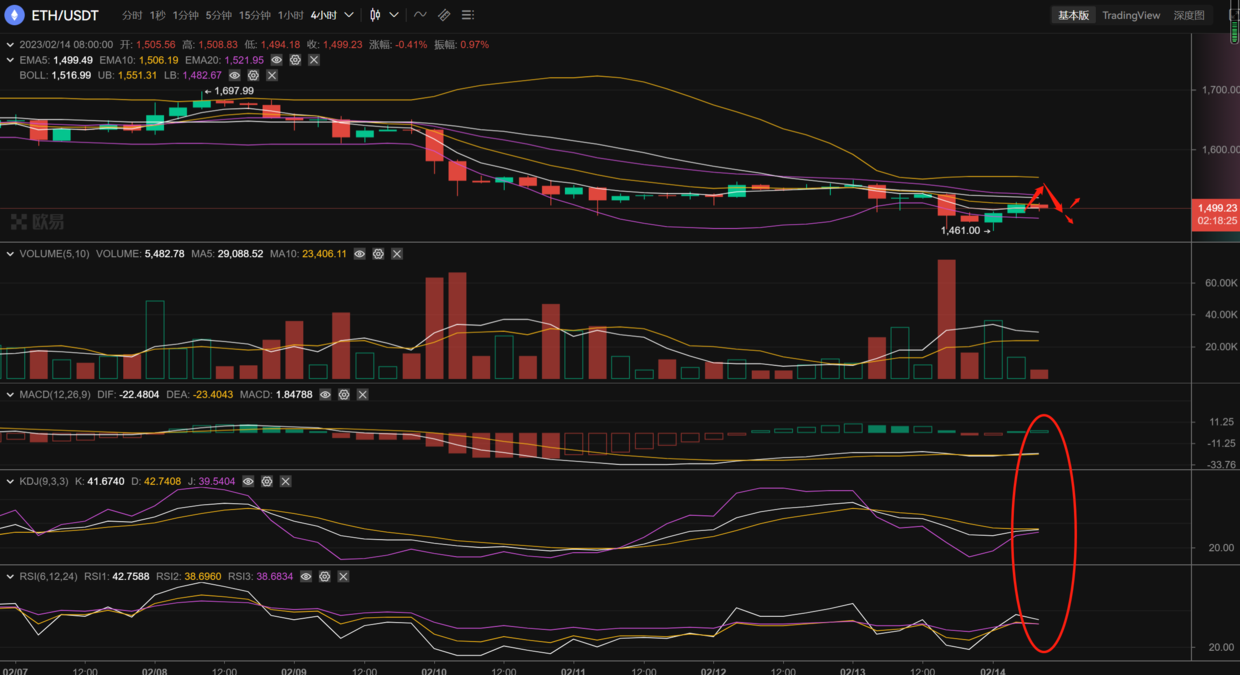The image size is (1240, 675).
Task: Toggle BOLL bands visibility eye
Action: (x=235, y=75)
